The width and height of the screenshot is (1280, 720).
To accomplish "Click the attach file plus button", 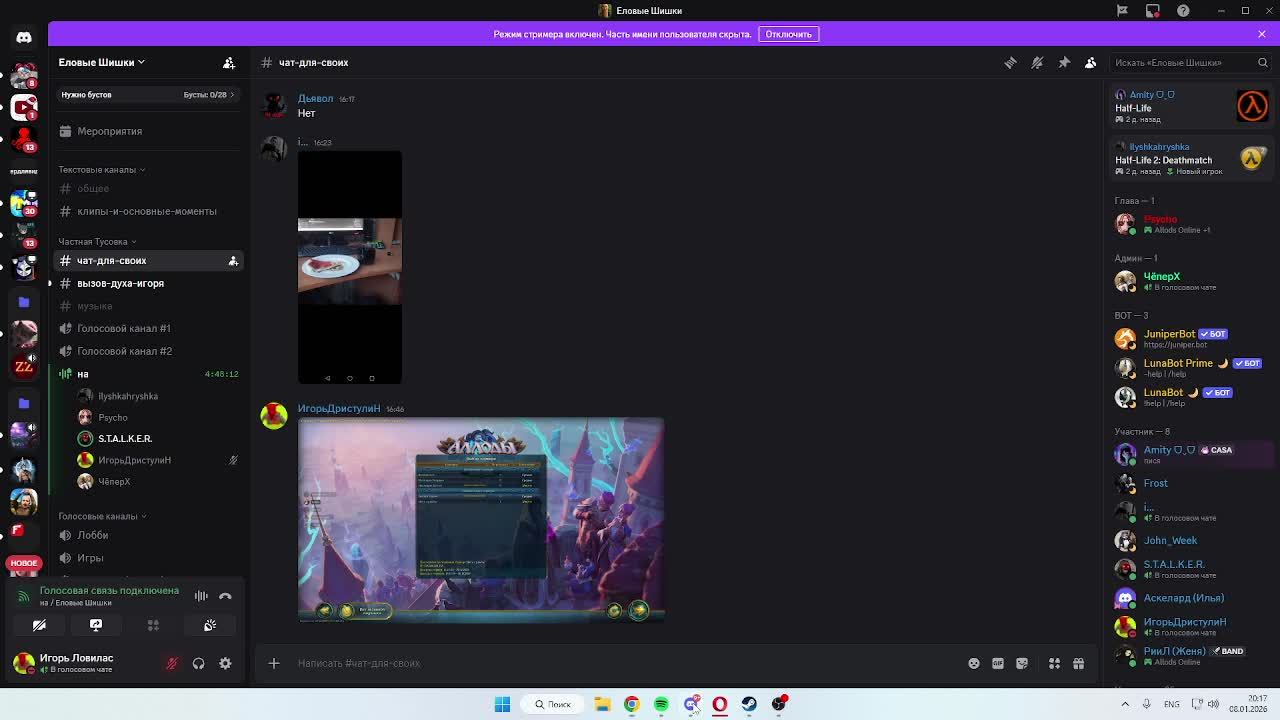I will tap(273, 663).
